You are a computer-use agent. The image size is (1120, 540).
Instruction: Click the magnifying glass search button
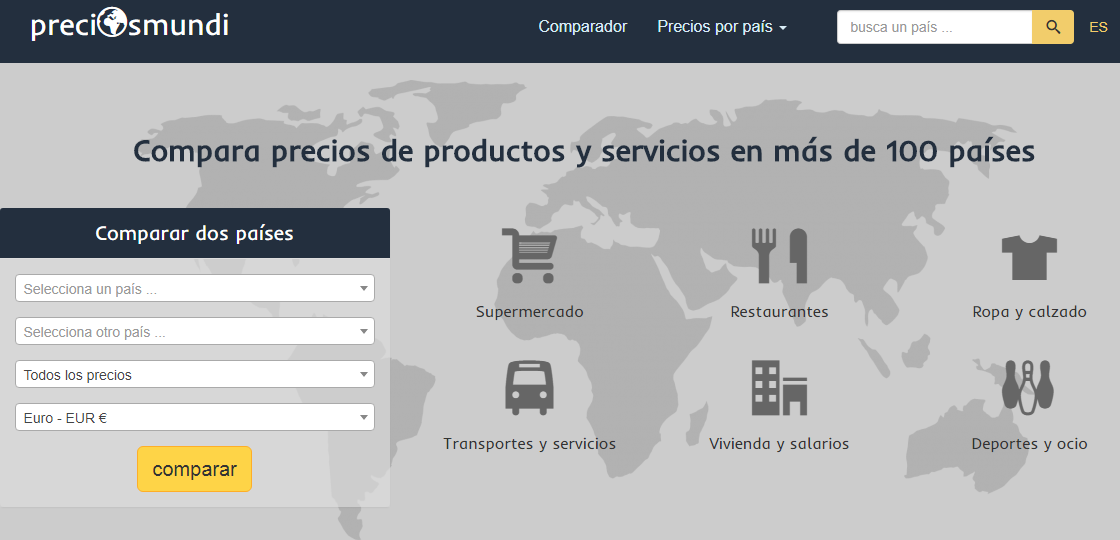[x=1052, y=27]
